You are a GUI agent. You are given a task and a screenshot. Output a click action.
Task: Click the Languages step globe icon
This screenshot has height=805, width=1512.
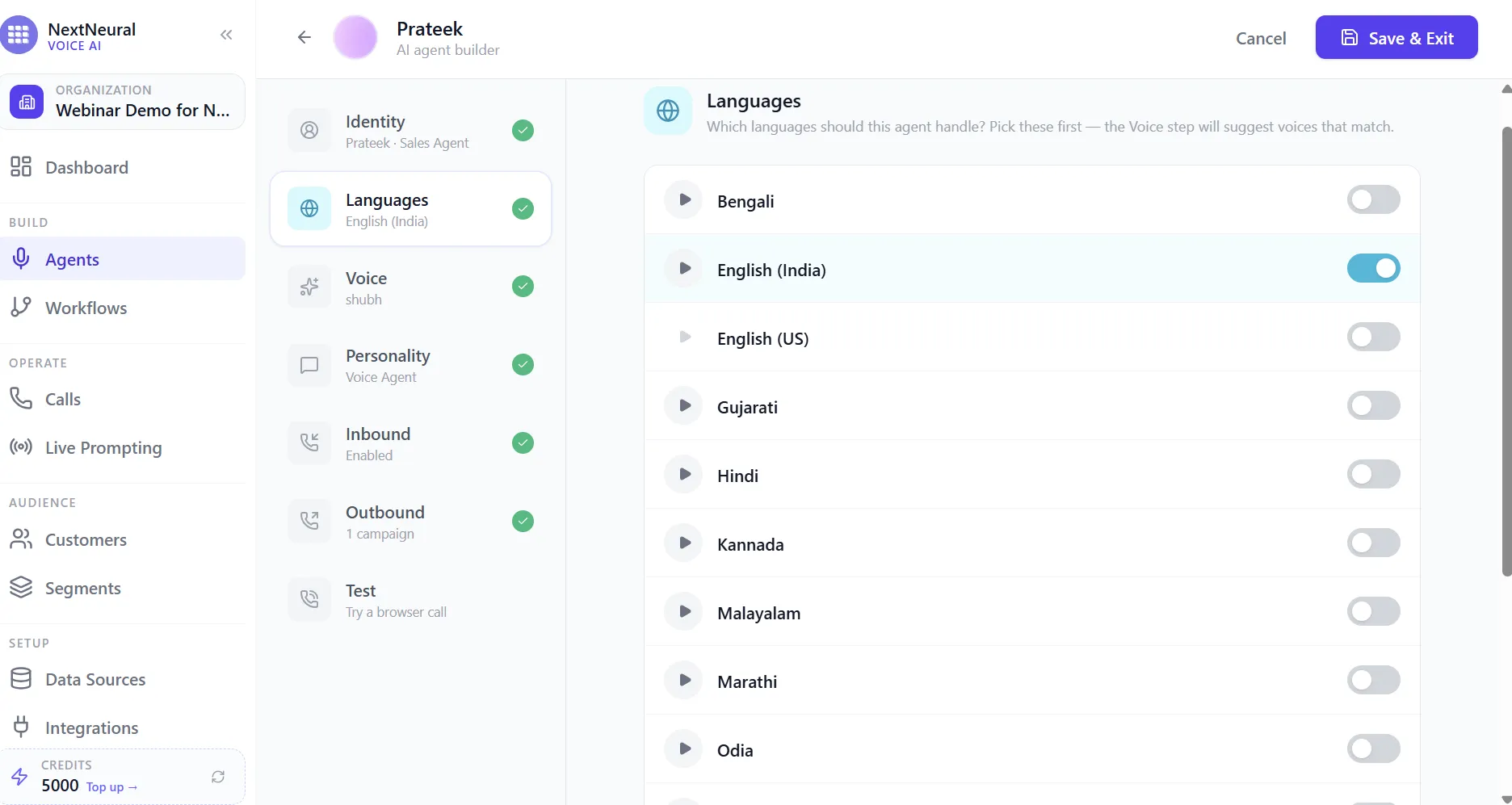click(x=309, y=208)
